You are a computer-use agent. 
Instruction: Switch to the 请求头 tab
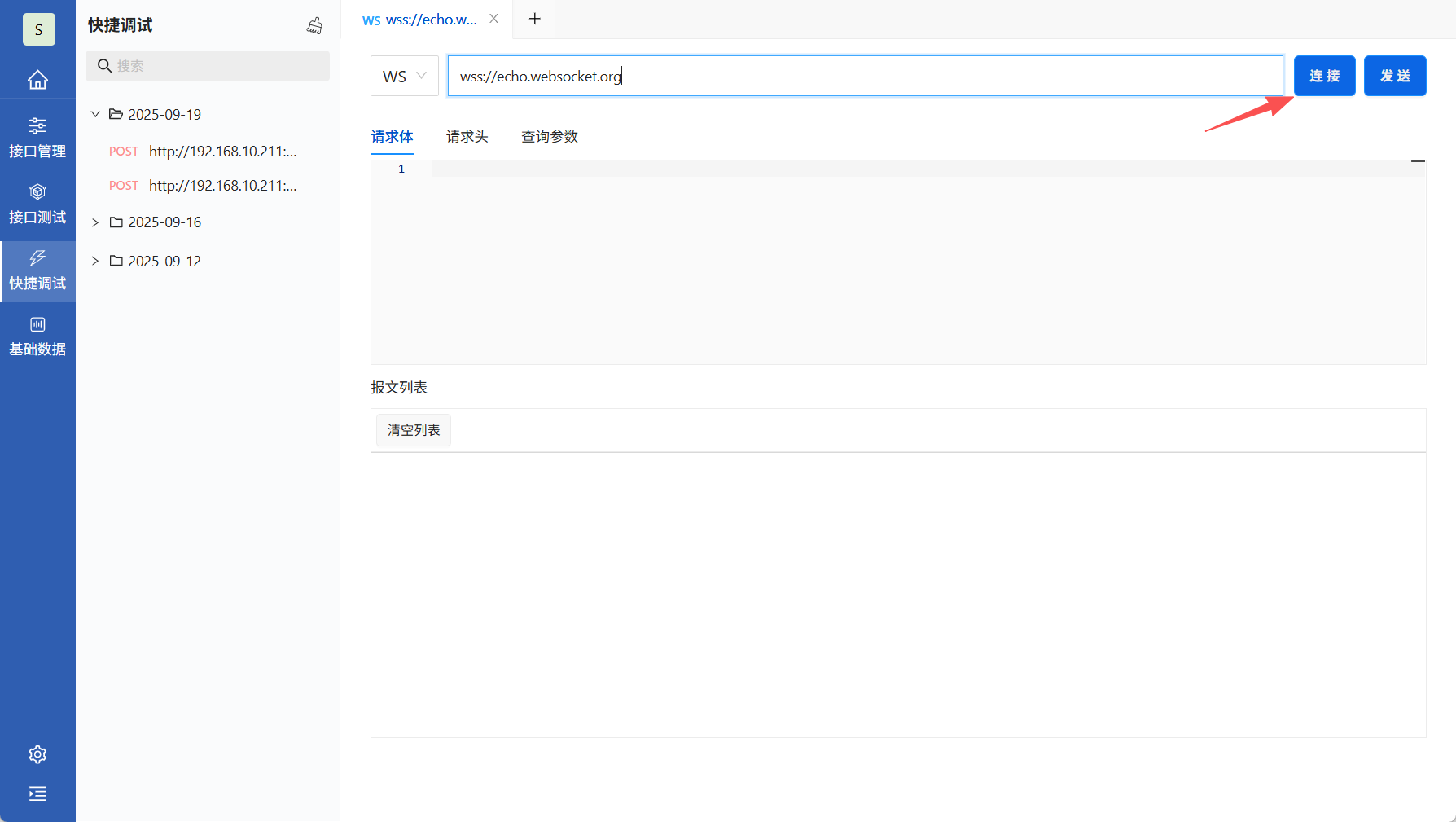pos(467,136)
